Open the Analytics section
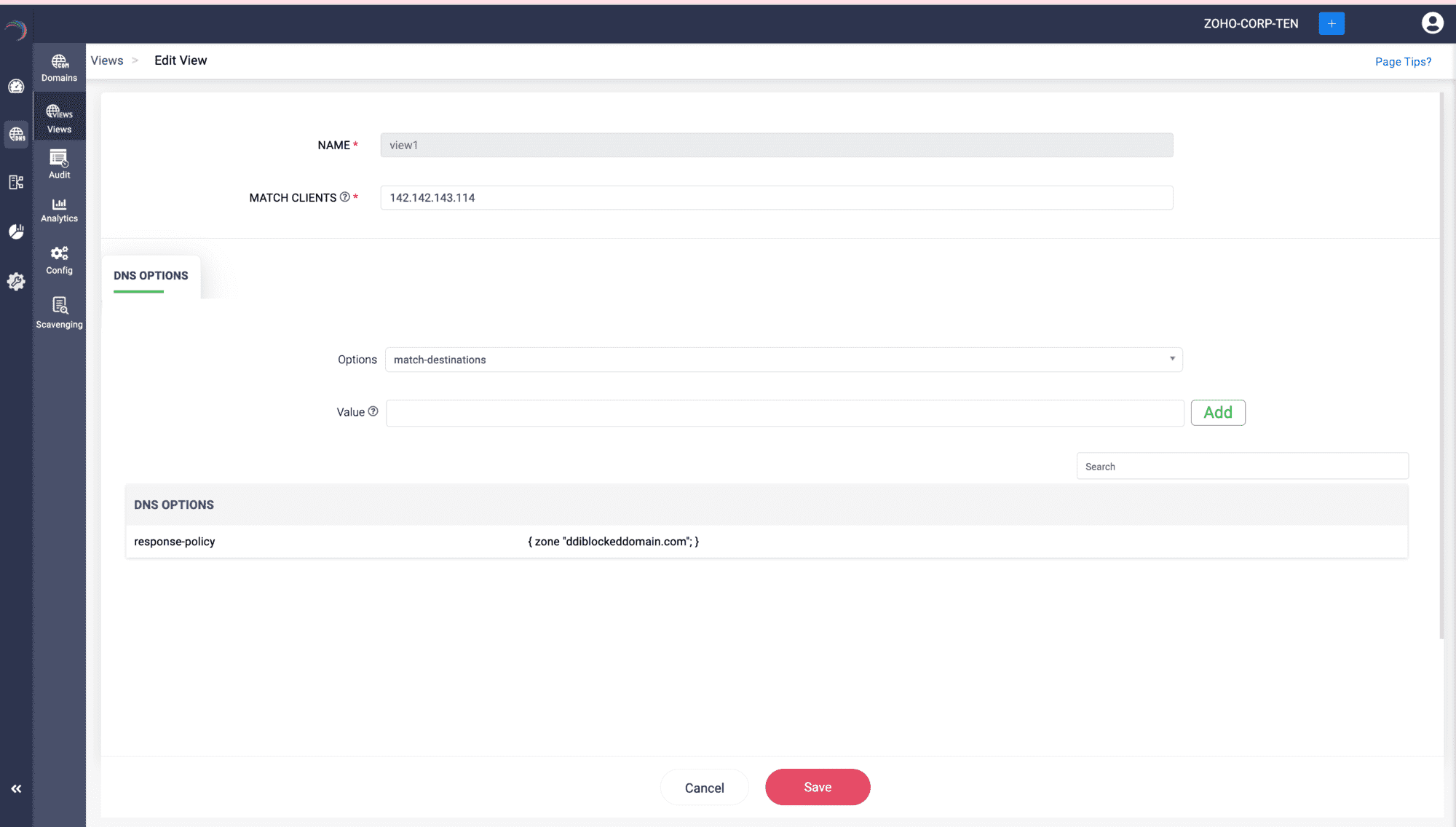Screen dimensions: 1456x827 point(59,210)
